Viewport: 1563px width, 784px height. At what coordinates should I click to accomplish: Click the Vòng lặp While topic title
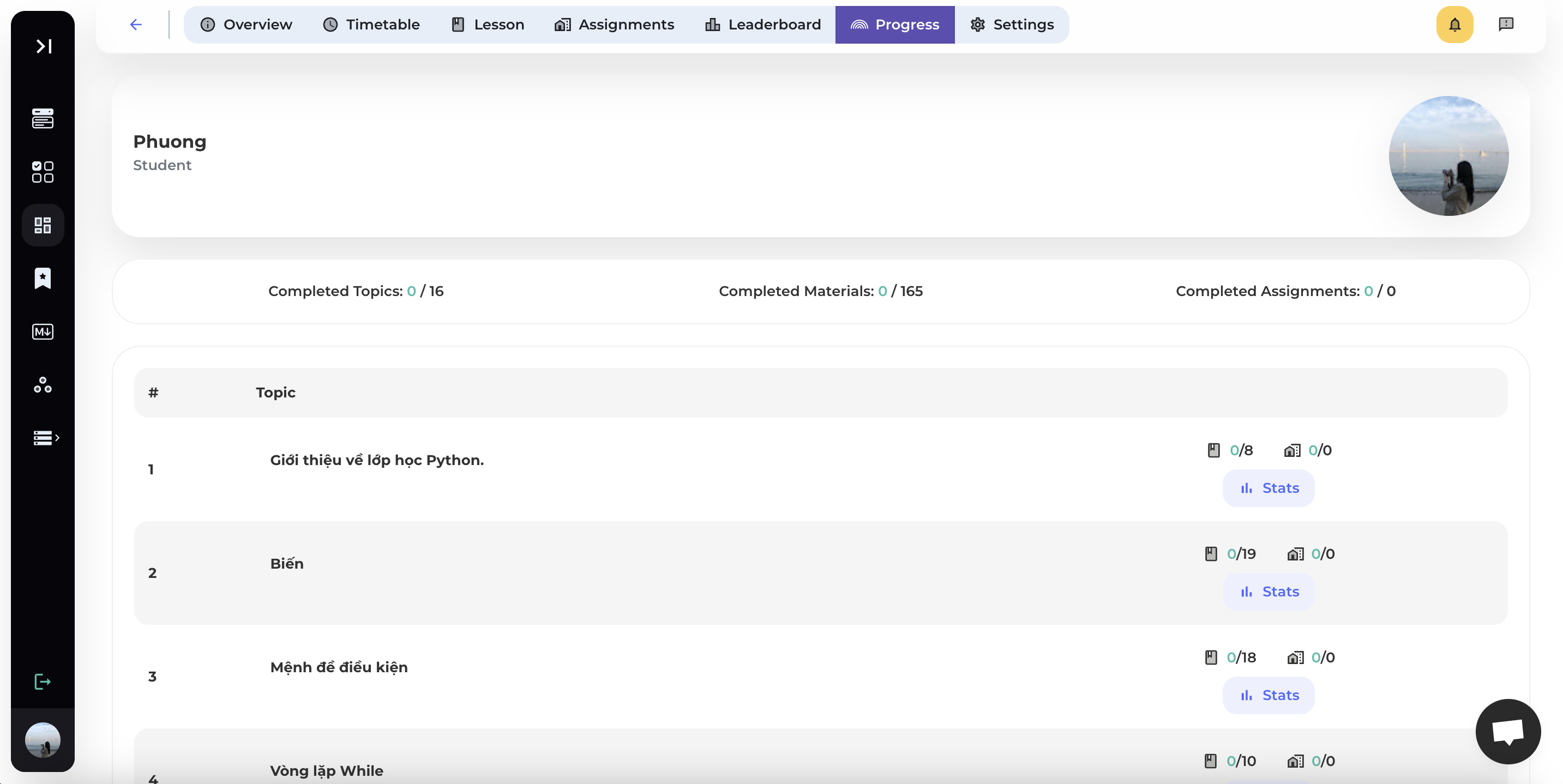point(327,771)
